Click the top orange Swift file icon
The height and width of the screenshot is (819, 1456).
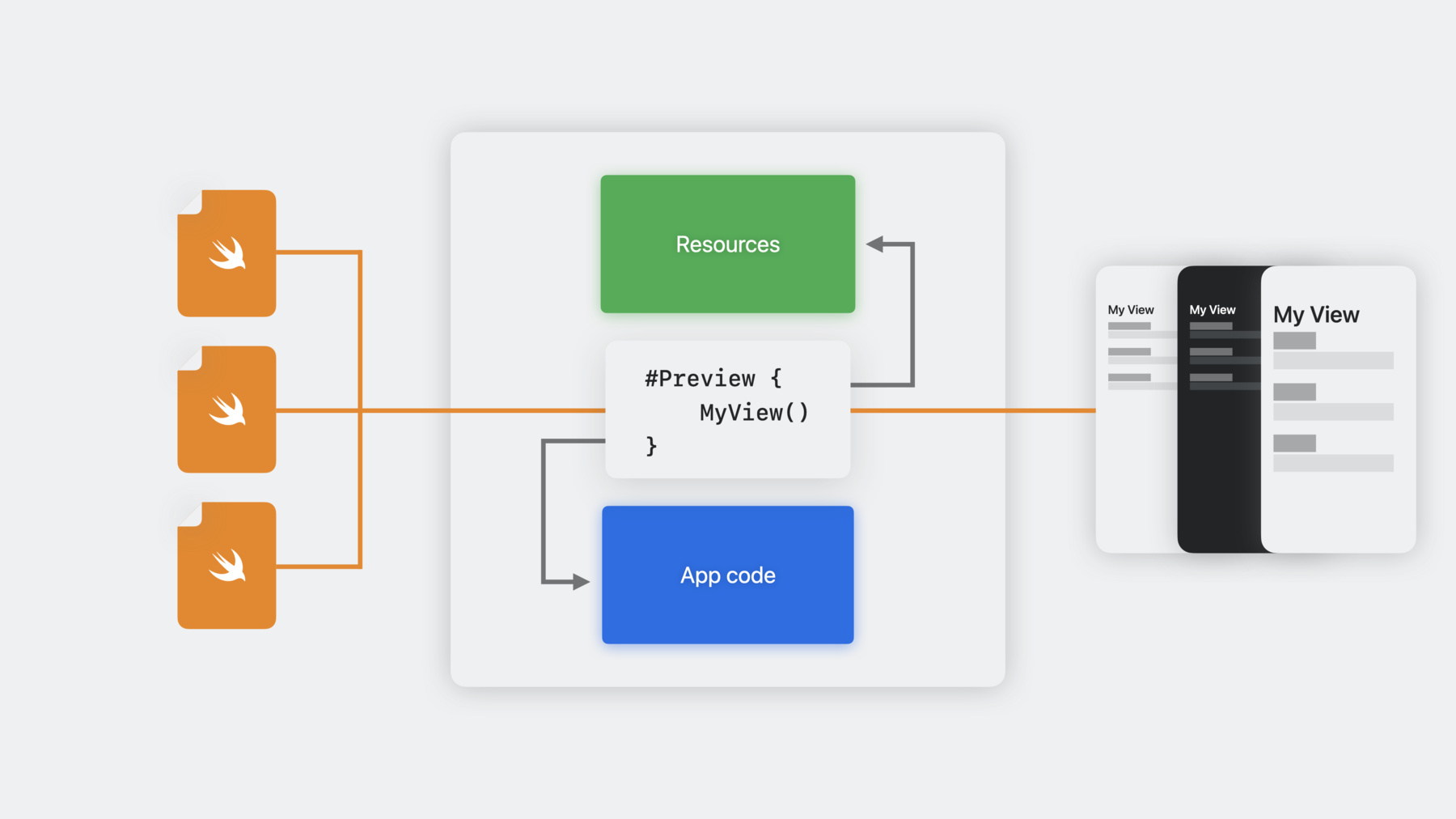click(226, 253)
